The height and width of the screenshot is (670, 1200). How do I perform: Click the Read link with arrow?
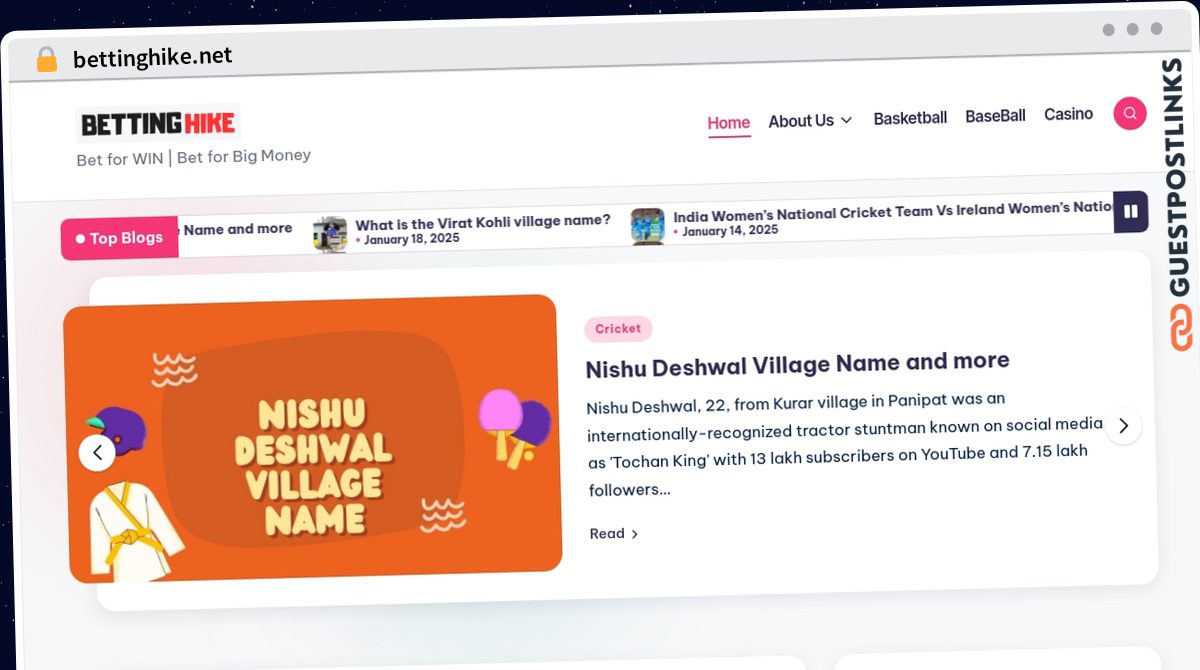[614, 534]
